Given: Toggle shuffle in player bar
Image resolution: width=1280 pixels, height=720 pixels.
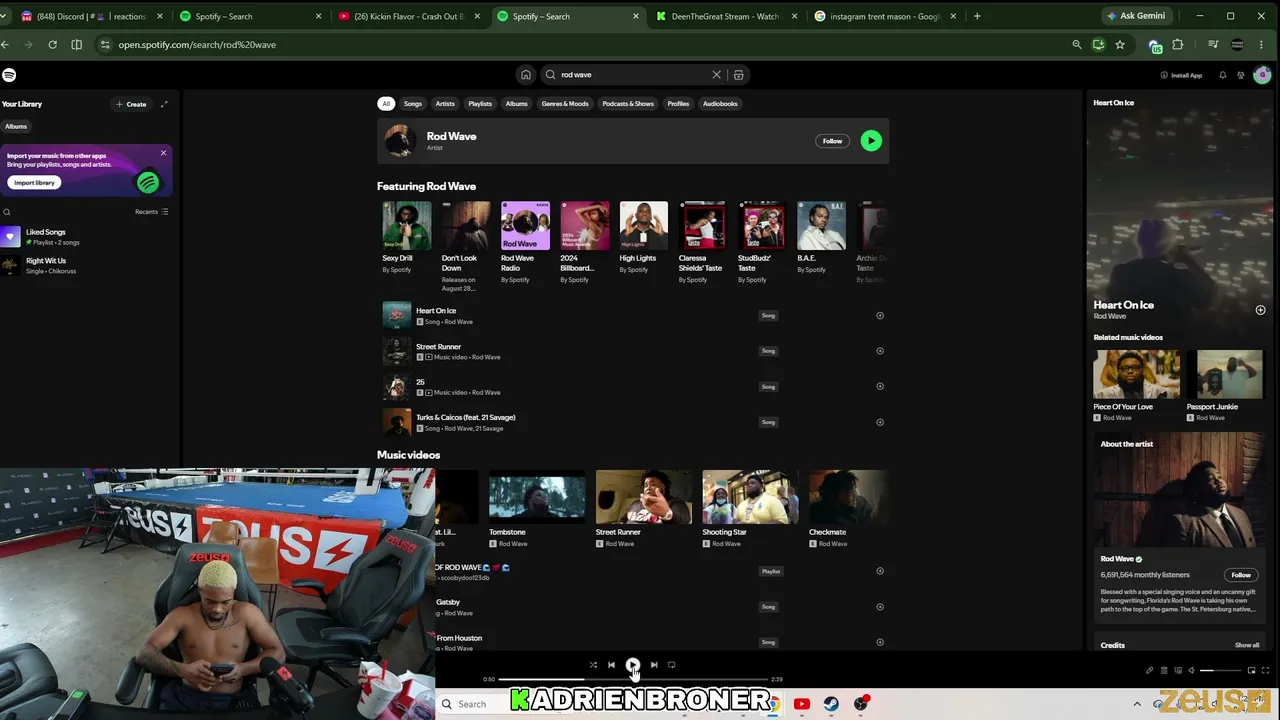Looking at the screenshot, I should coord(593,665).
